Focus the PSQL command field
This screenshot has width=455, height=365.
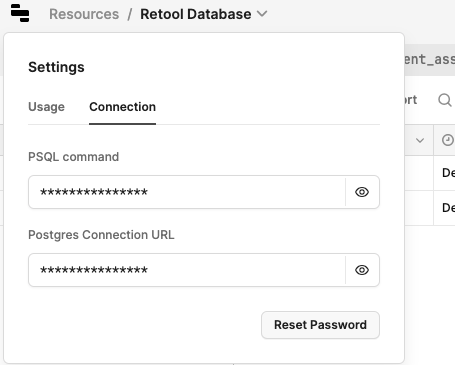coord(187,192)
